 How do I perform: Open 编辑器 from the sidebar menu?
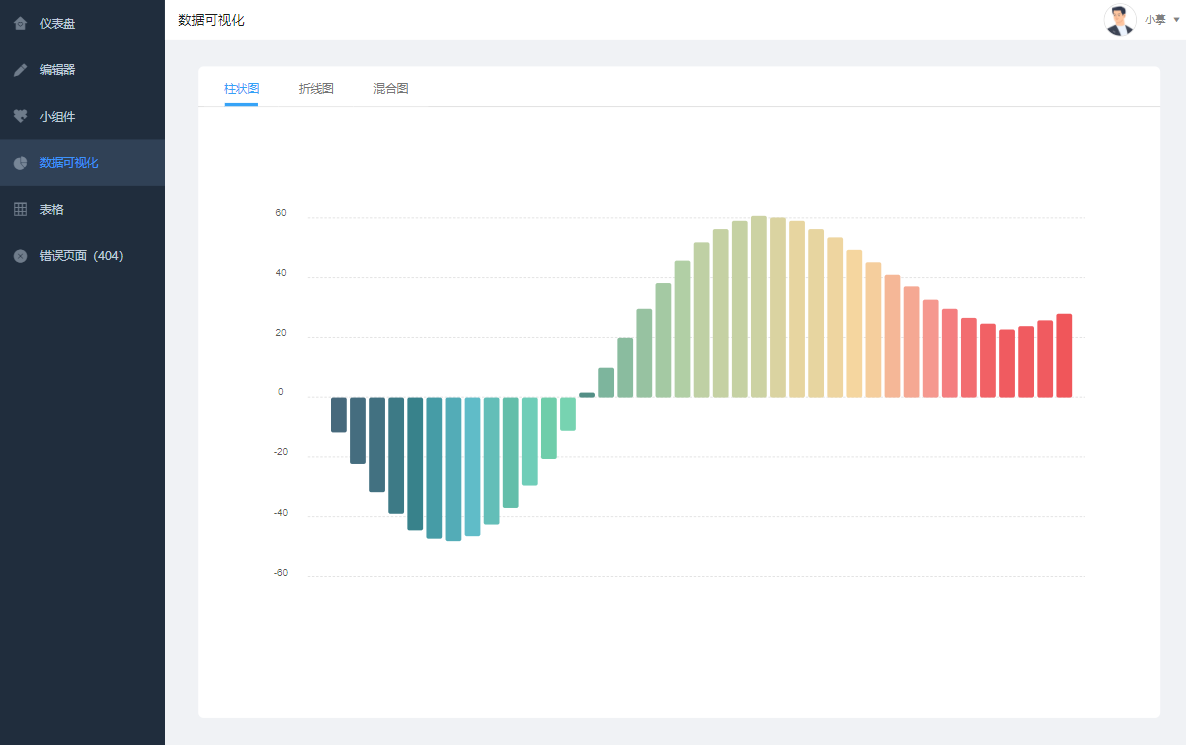[x=57, y=70]
